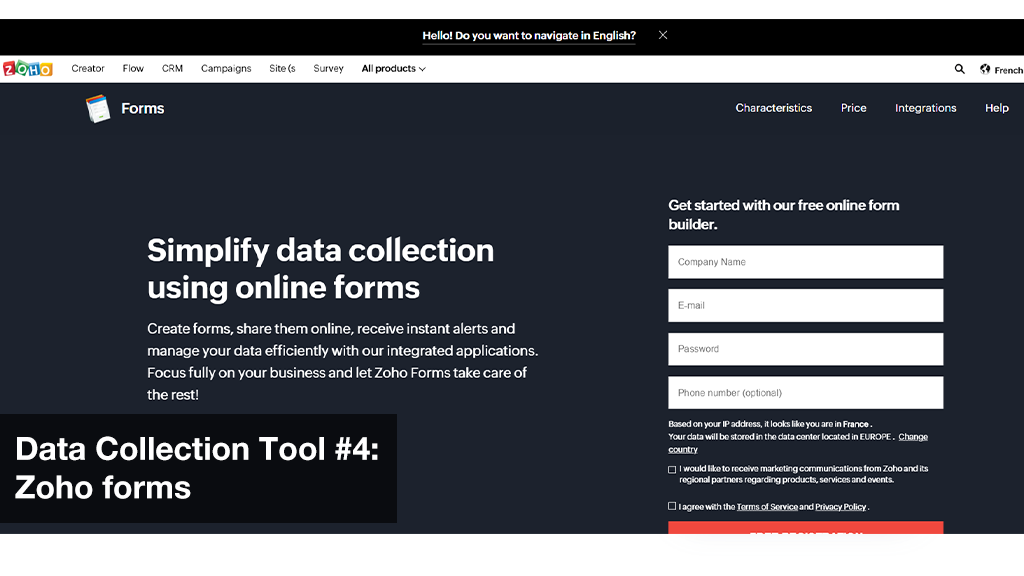The width and height of the screenshot is (1024, 576).
Task: Focus the E-mail field
Action: click(x=805, y=306)
